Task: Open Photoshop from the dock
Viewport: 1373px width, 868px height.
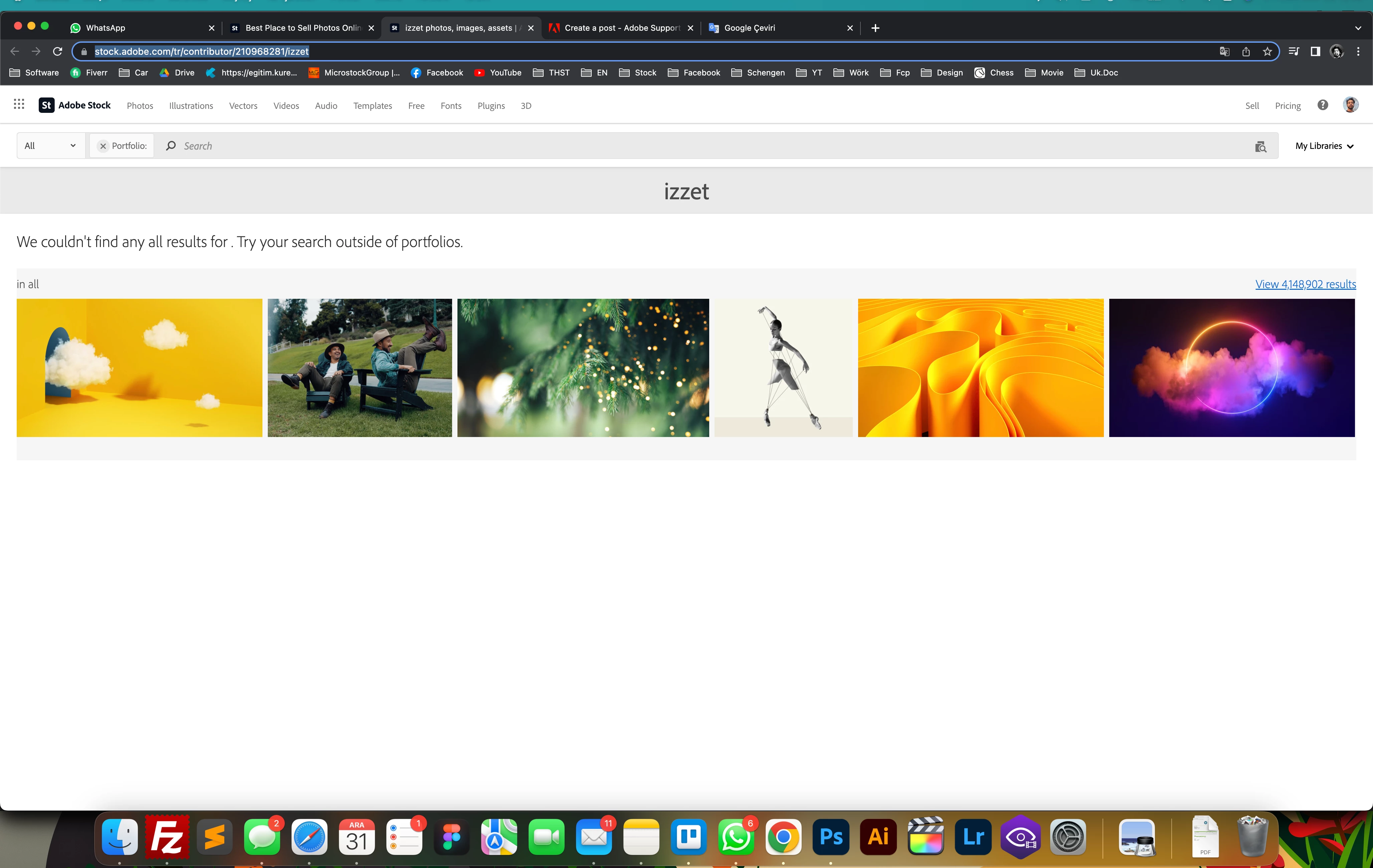Action: [x=830, y=837]
